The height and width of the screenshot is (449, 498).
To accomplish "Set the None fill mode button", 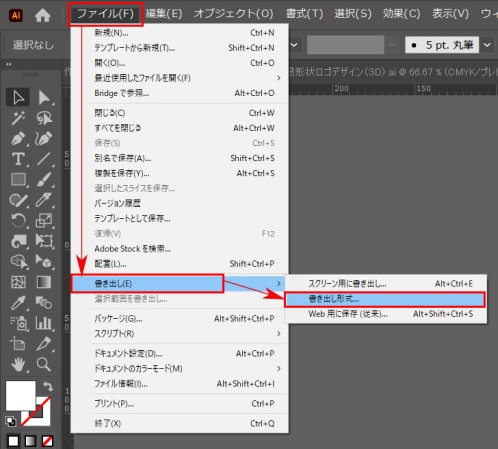I will [x=47, y=441].
